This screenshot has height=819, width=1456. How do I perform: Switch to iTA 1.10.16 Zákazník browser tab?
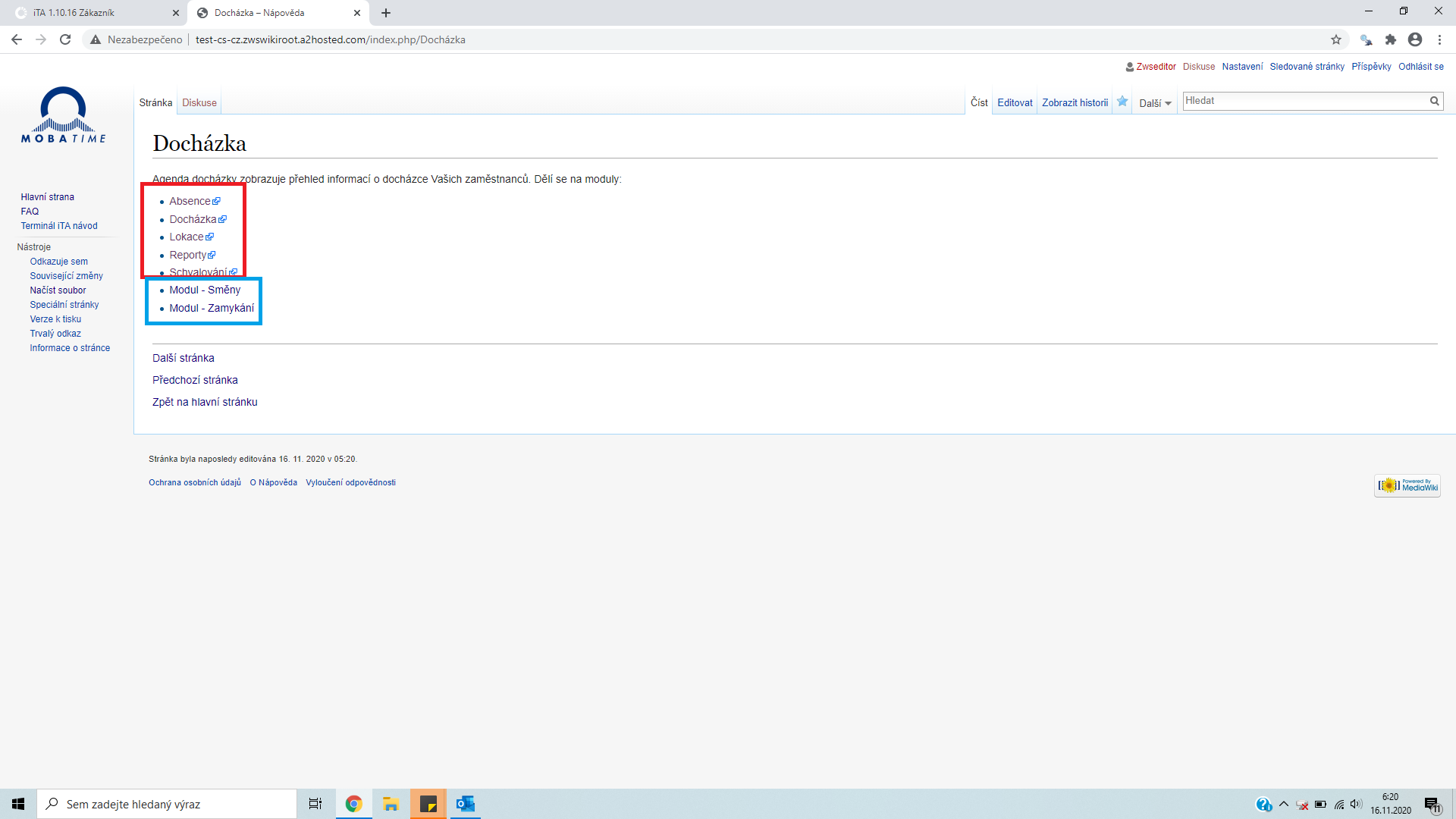pos(91,13)
